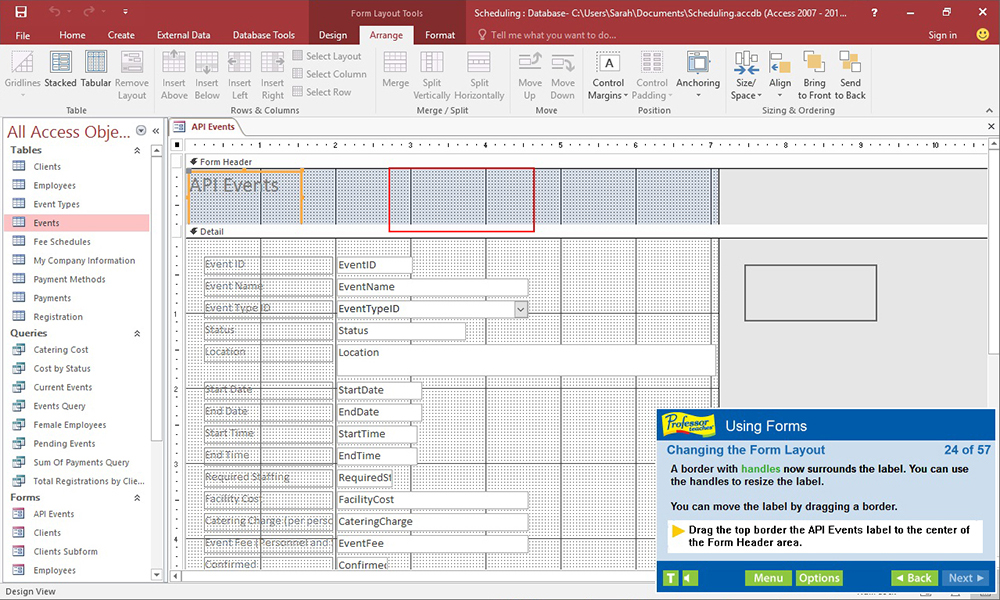The width and height of the screenshot is (1000, 600).
Task: Click the Location text box
Action: tap(526, 360)
